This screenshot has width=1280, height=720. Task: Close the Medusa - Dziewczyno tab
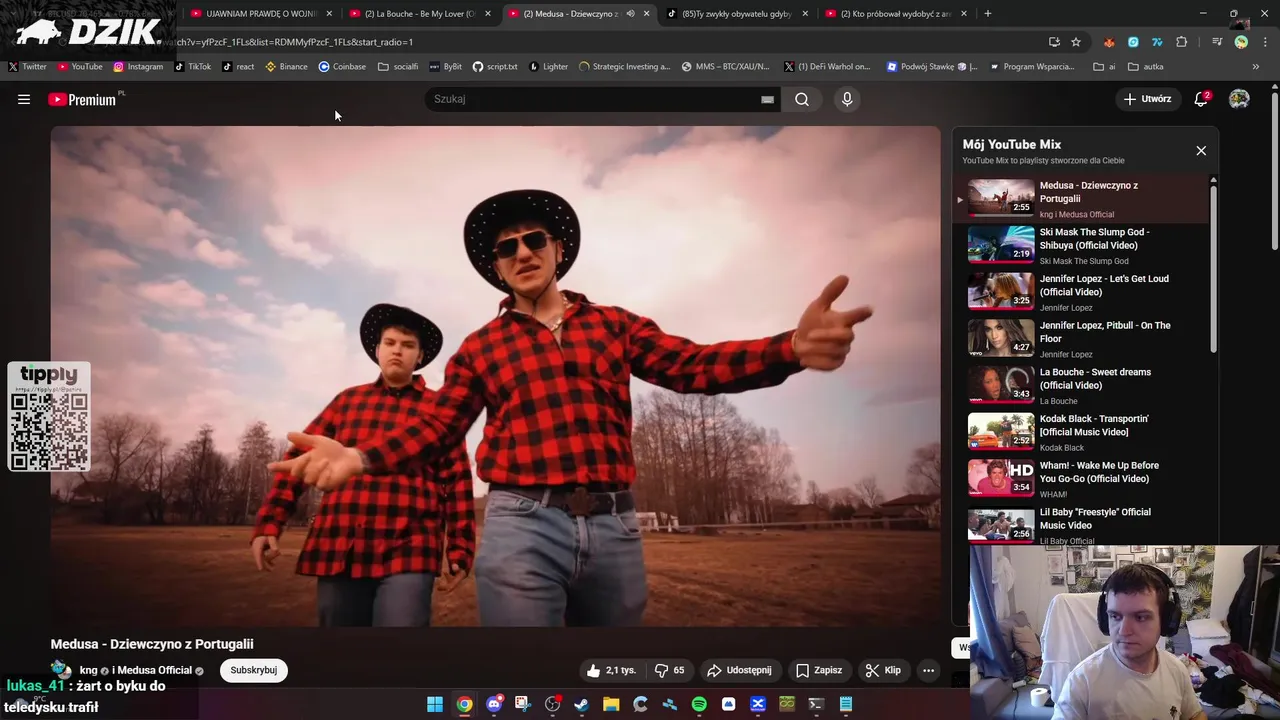coord(646,13)
